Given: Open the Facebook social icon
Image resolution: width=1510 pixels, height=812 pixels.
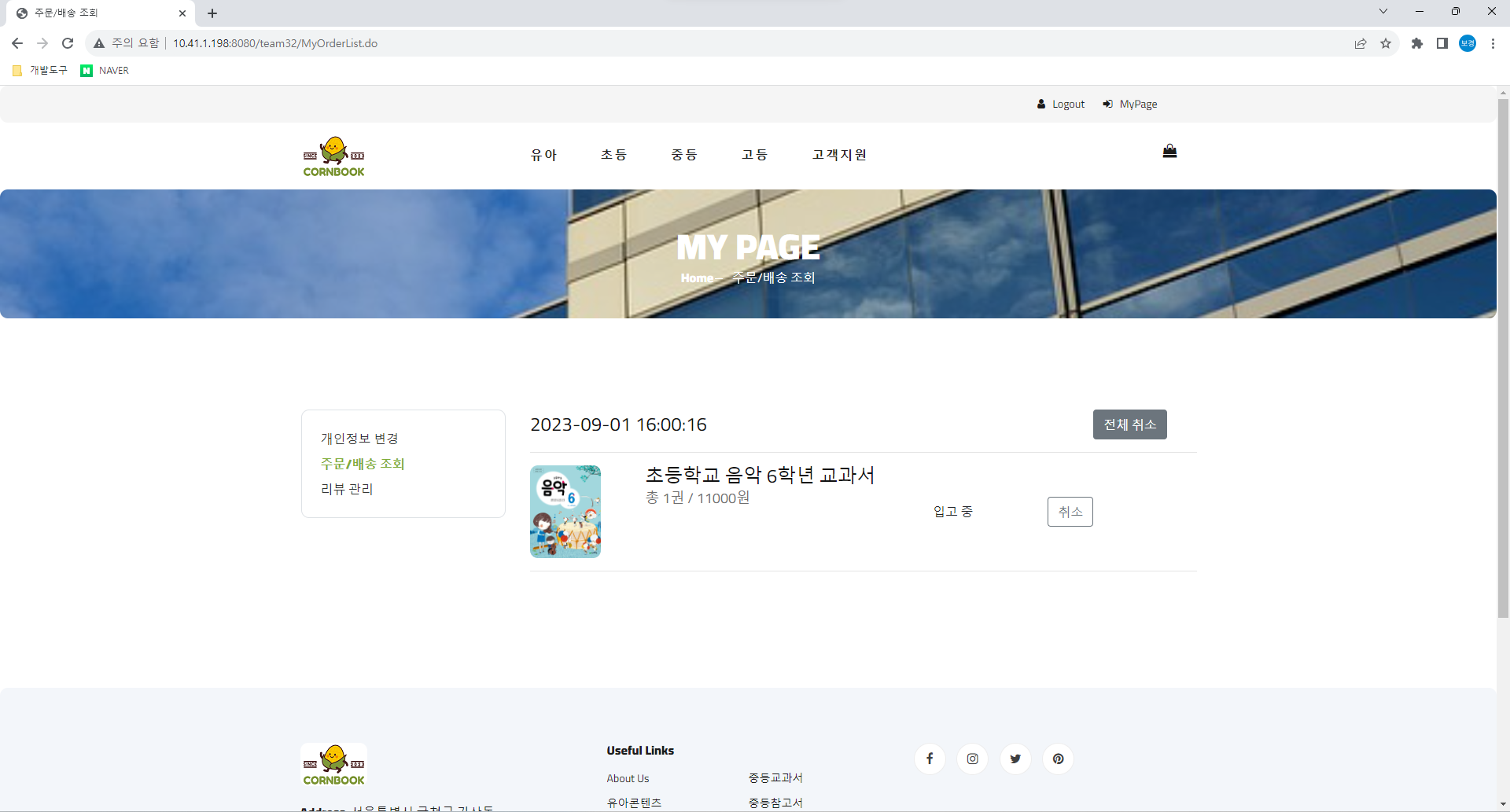Looking at the screenshot, I should [930, 759].
